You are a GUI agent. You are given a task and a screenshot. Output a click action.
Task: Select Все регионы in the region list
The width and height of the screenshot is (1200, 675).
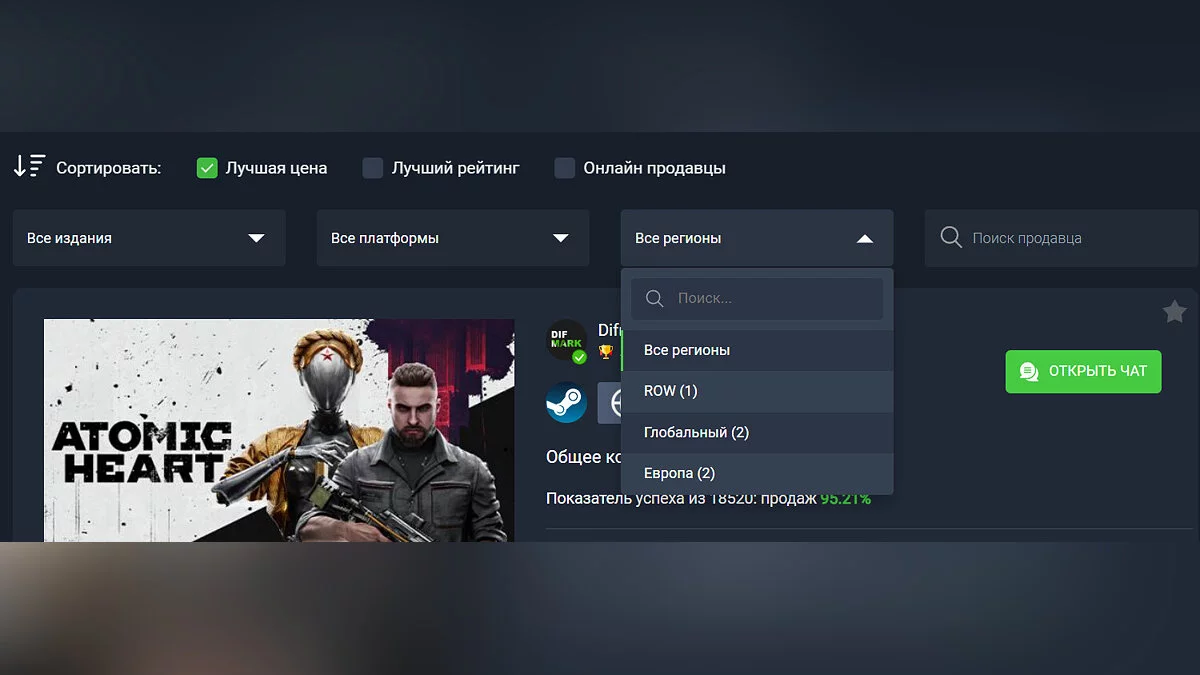(x=757, y=350)
